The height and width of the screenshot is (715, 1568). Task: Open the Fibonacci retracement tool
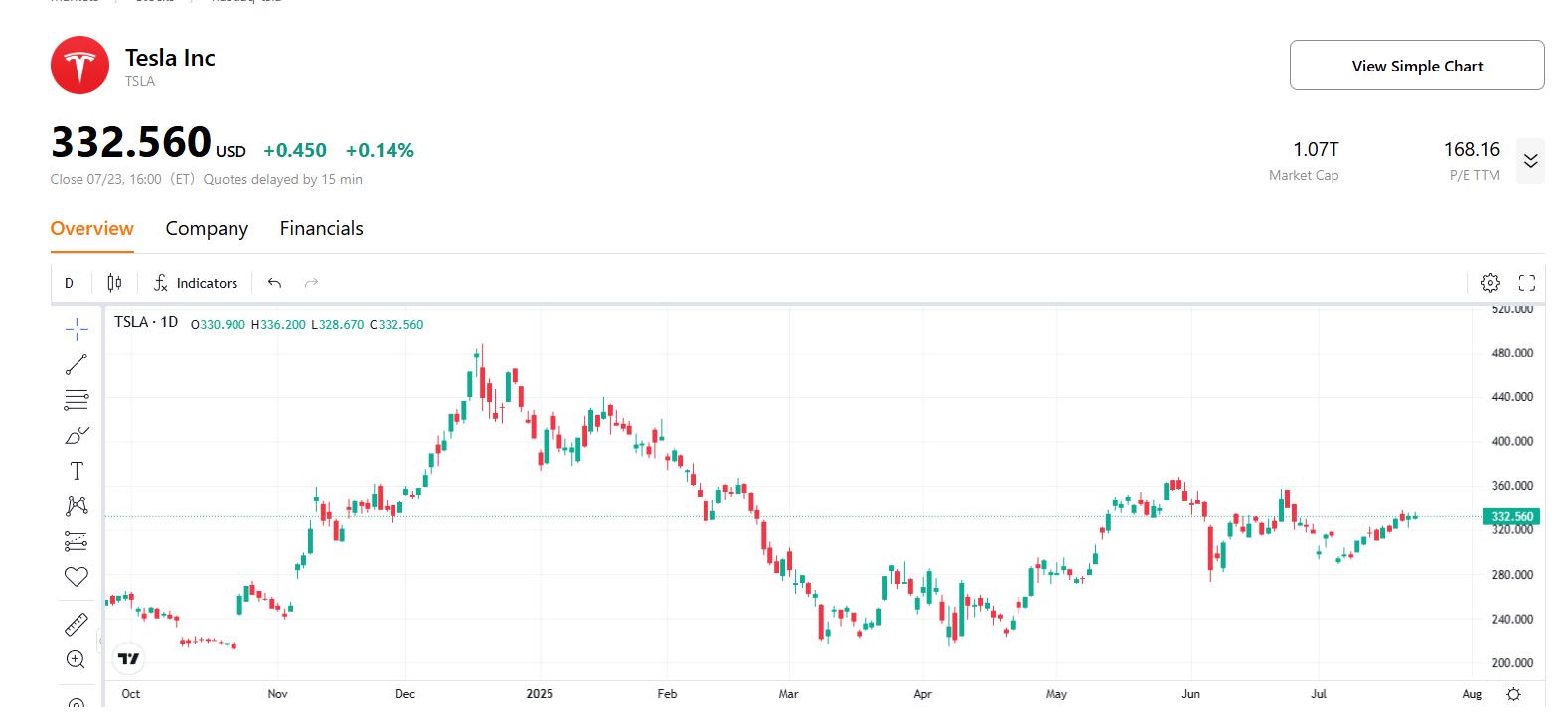pos(77,399)
